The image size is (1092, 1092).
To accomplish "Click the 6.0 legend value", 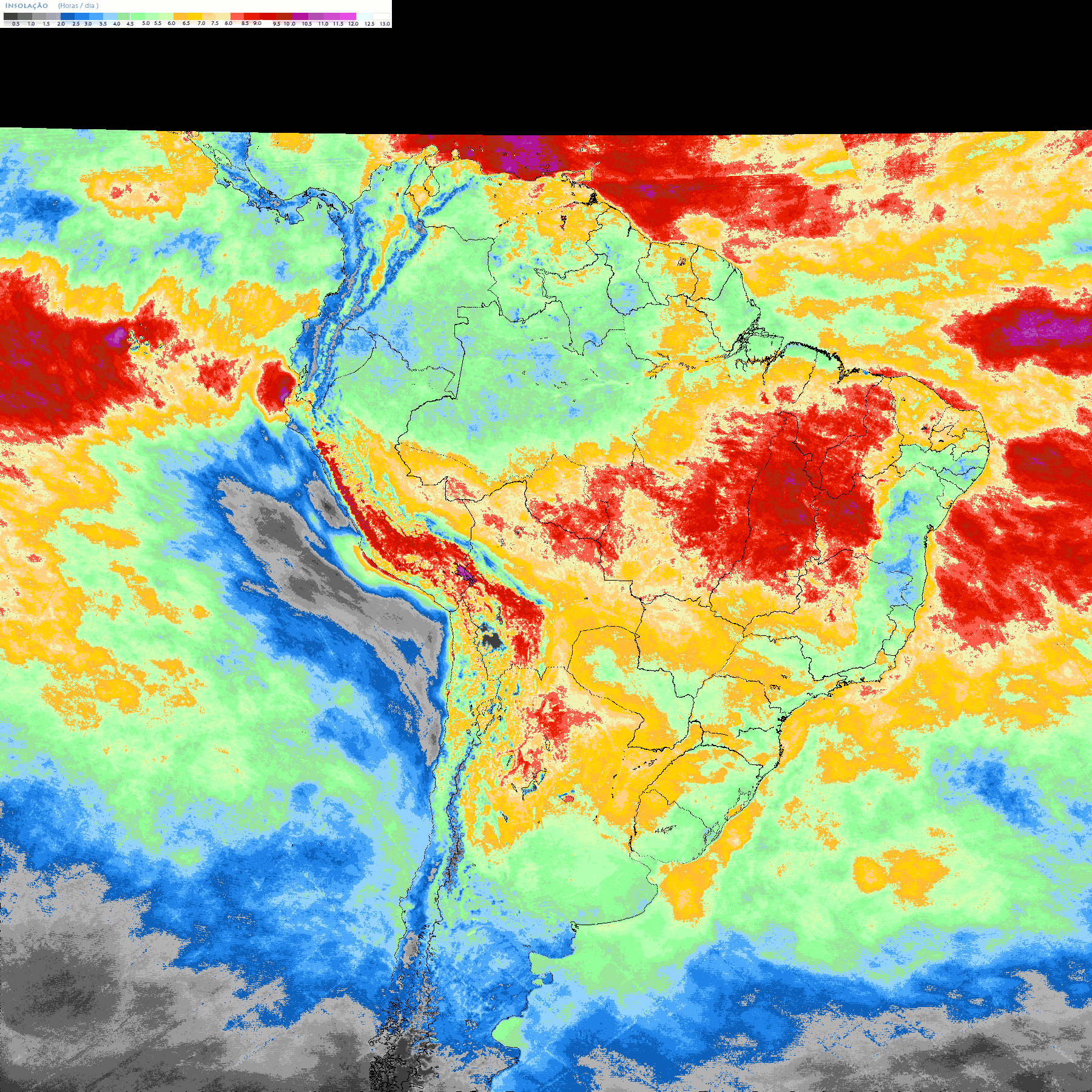I will 171,23.
